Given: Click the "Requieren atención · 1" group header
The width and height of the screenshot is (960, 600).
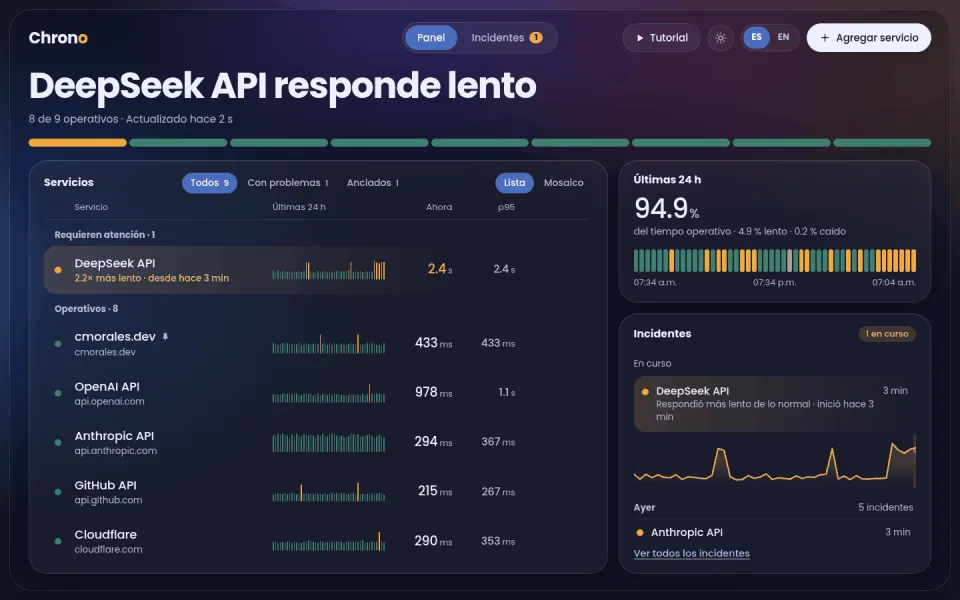Looking at the screenshot, I should [105, 234].
